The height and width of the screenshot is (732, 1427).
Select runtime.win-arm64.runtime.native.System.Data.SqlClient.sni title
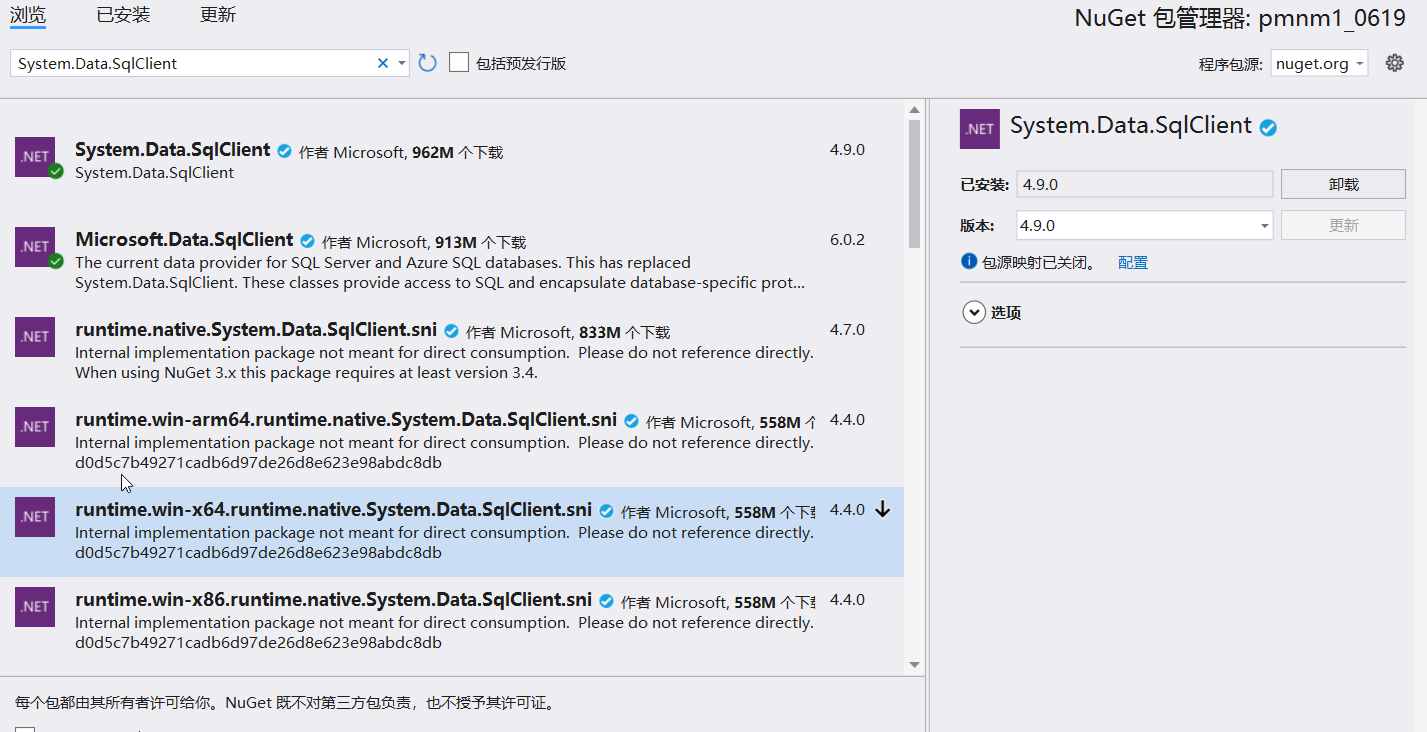pos(346,419)
